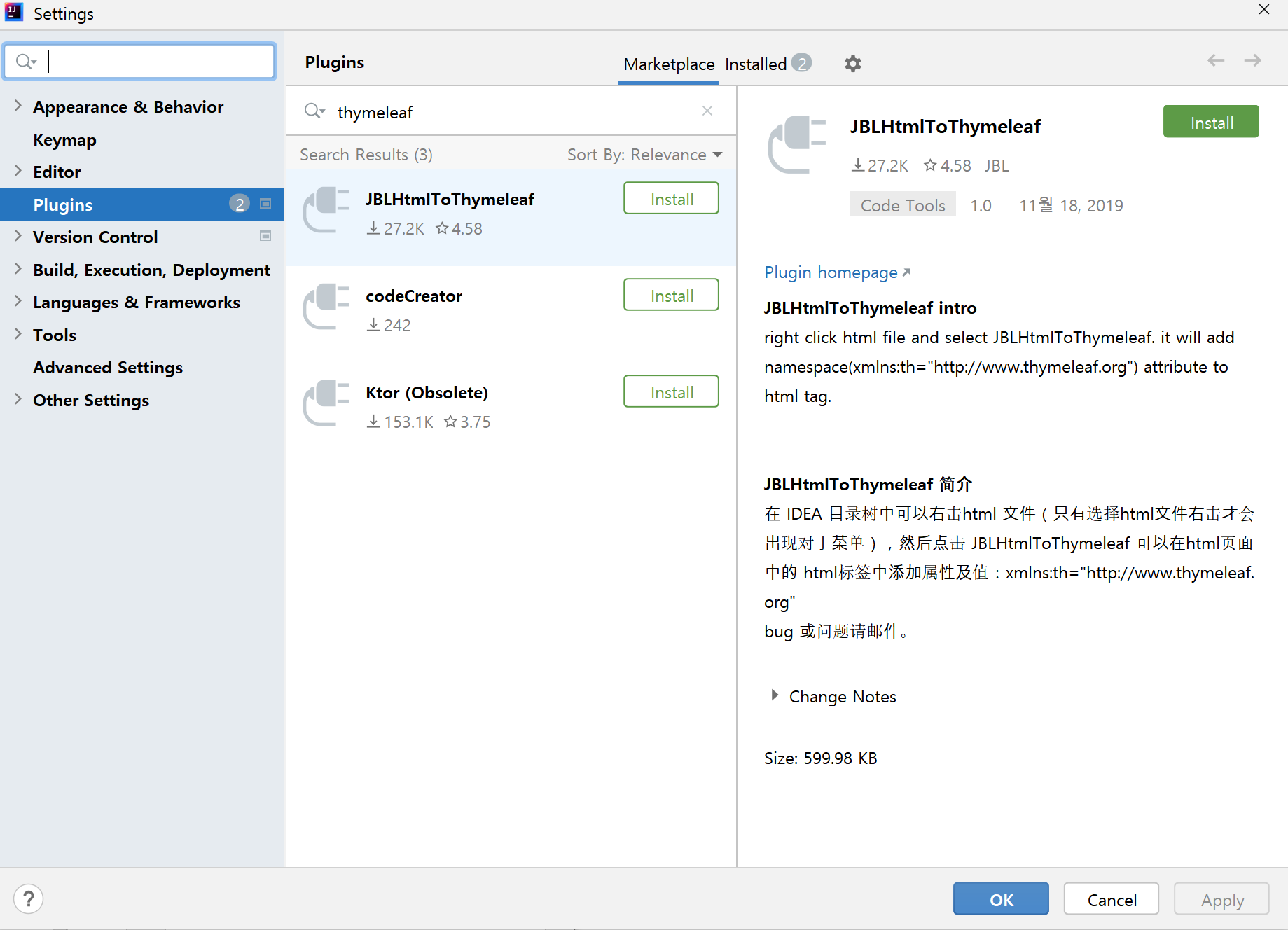The image size is (1288, 930).
Task: Navigate back with the left arrow
Action: (x=1216, y=60)
